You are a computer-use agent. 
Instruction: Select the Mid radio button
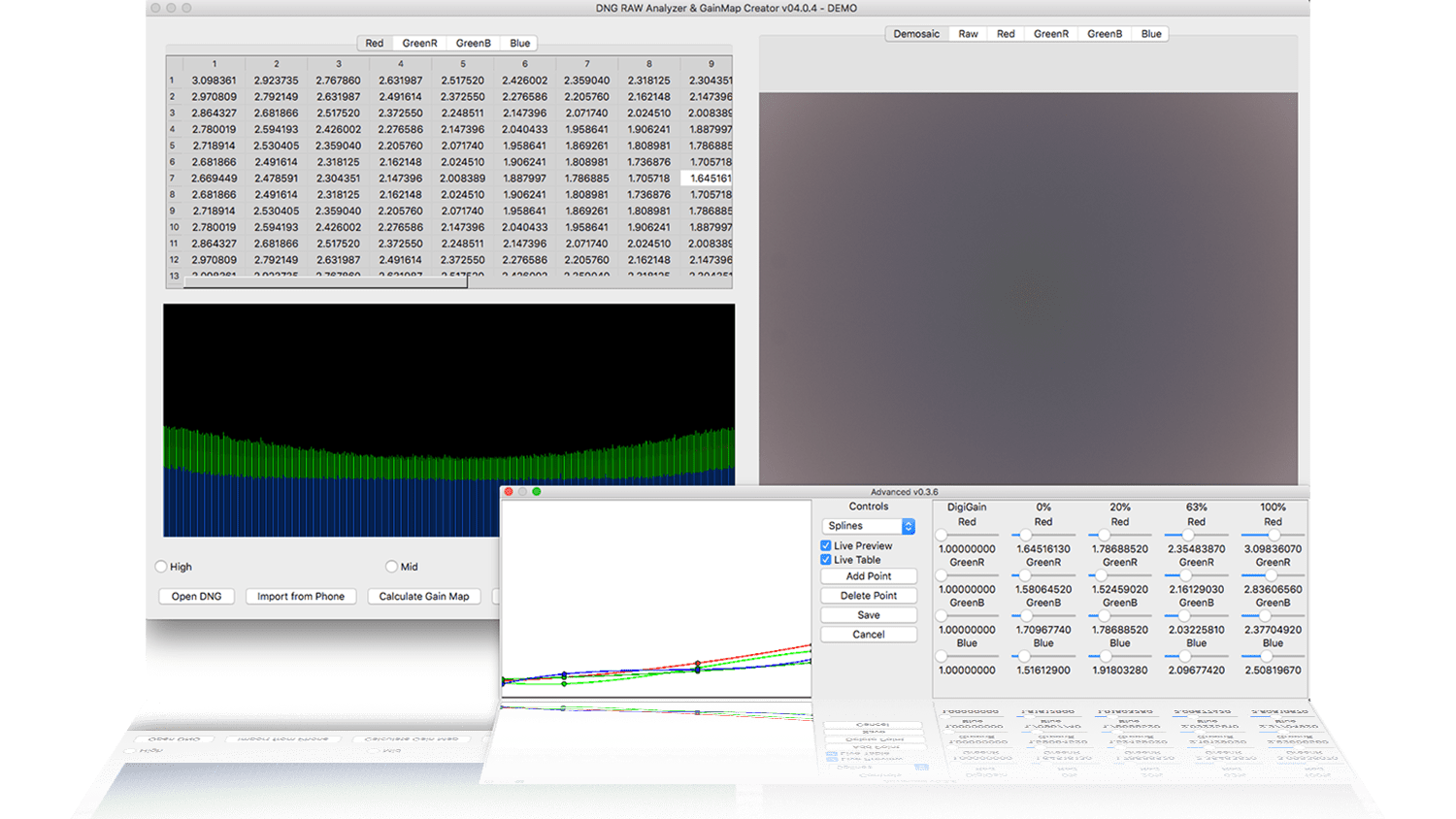pyautogui.click(x=391, y=567)
